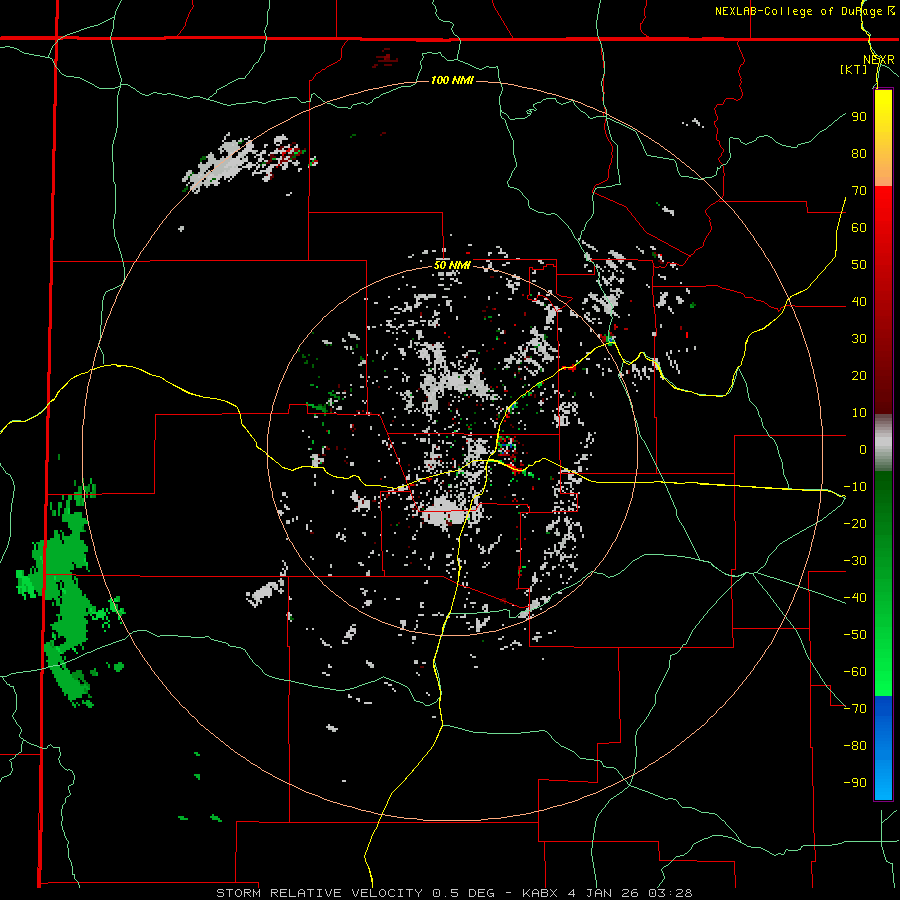Click the Storm Relative Velocity caption text

(x=454, y=893)
